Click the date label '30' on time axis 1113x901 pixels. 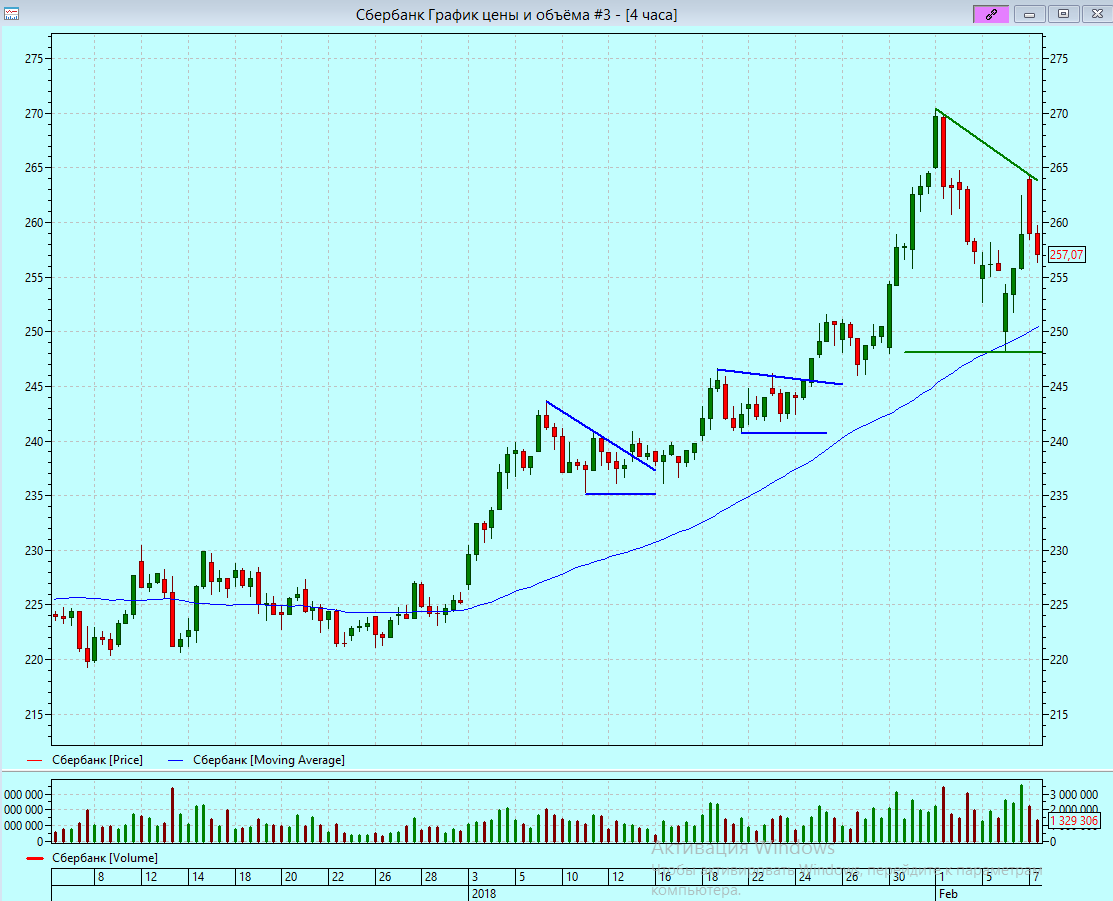pos(899,877)
